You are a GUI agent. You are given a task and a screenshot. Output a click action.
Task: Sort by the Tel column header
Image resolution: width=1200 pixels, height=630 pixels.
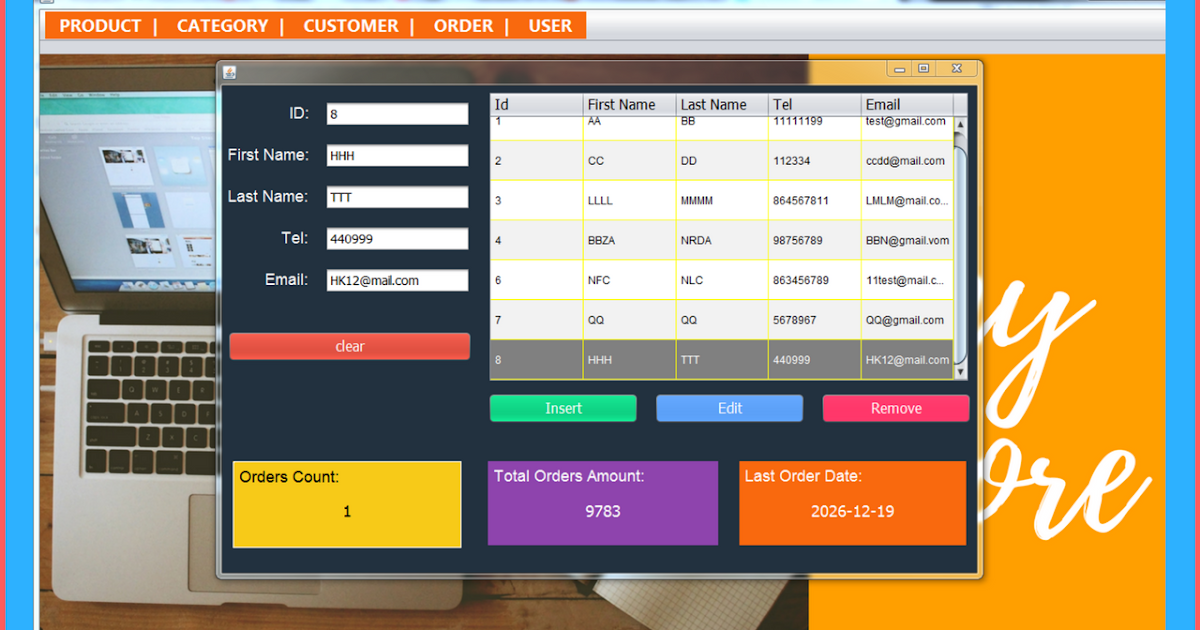tap(815, 105)
